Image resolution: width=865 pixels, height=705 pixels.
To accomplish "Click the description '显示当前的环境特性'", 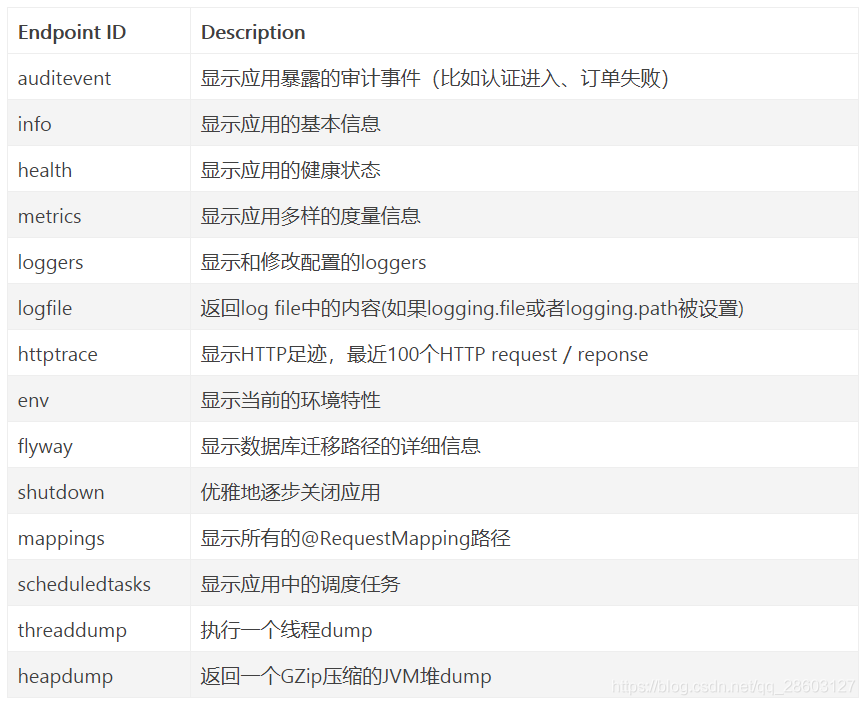I will coord(290,400).
